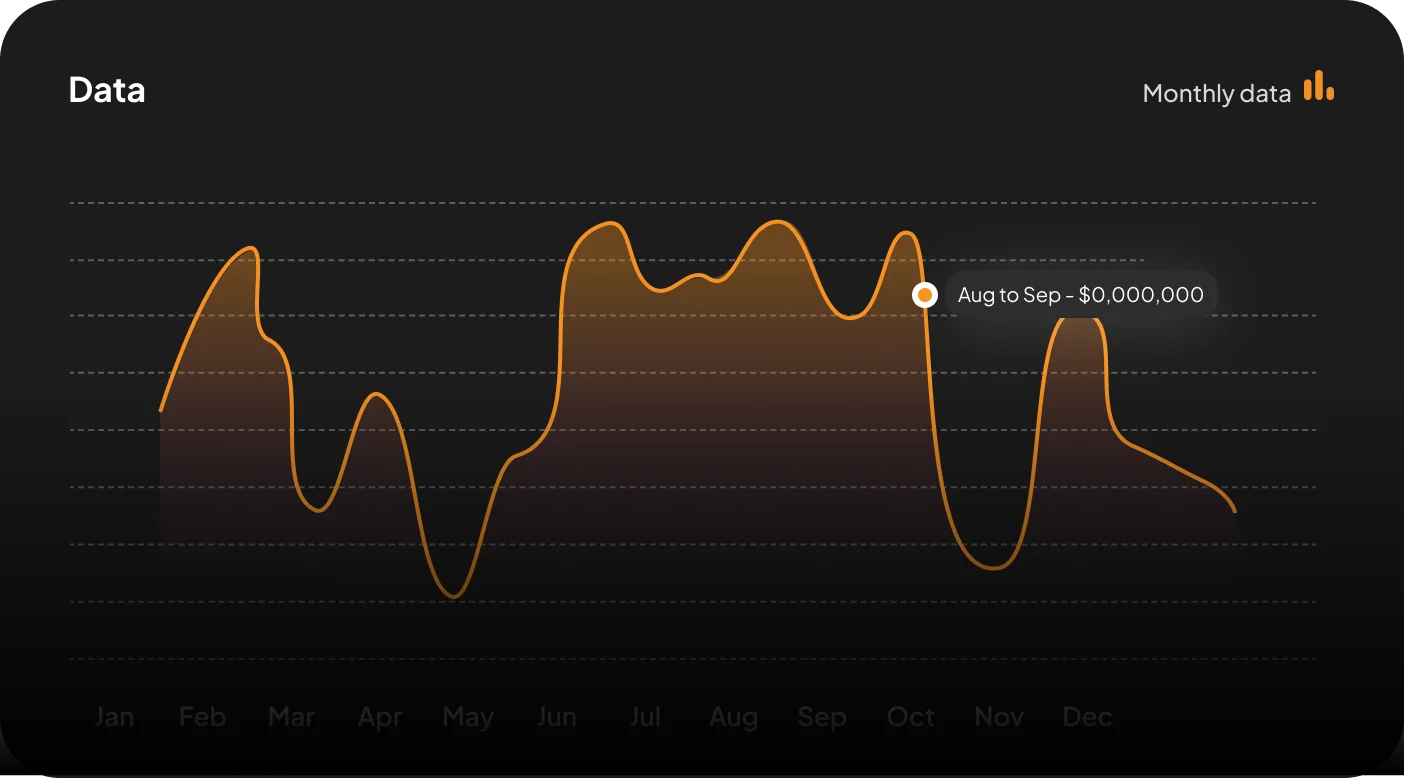1404x778 pixels.
Task: Select the Jan axis label
Action: [114, 717]
